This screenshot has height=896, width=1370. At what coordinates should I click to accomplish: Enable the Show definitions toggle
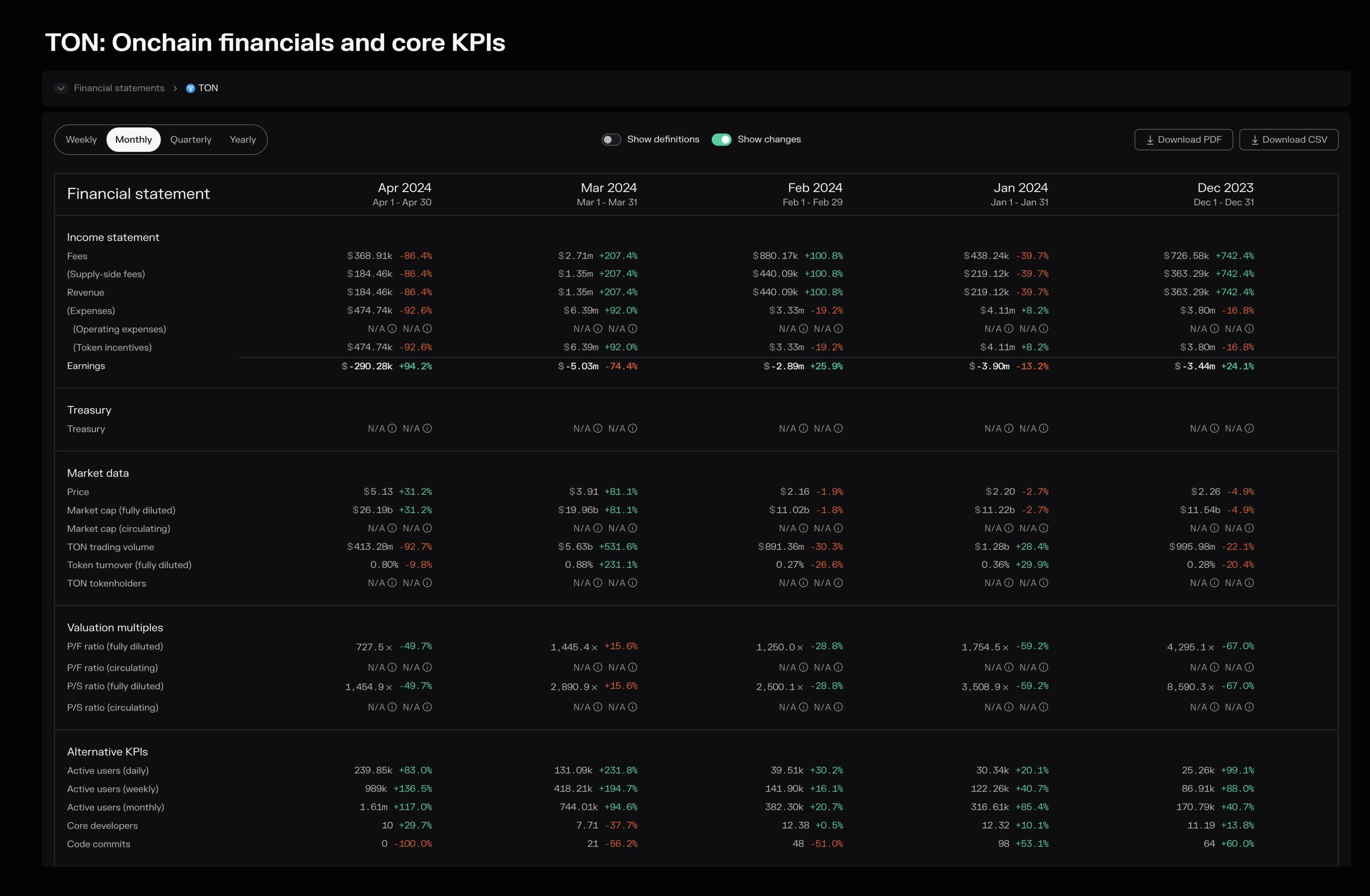[x=611, y=140]
